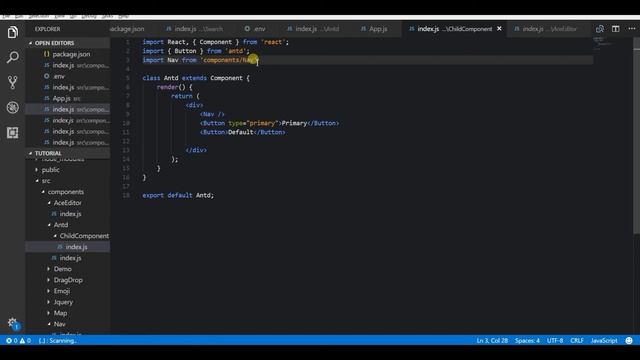The height and width of the screenshot is (360, 640).
Task: Open the Explorer view in activity bar
Action: pyautogui.click(x=13, y=32)
